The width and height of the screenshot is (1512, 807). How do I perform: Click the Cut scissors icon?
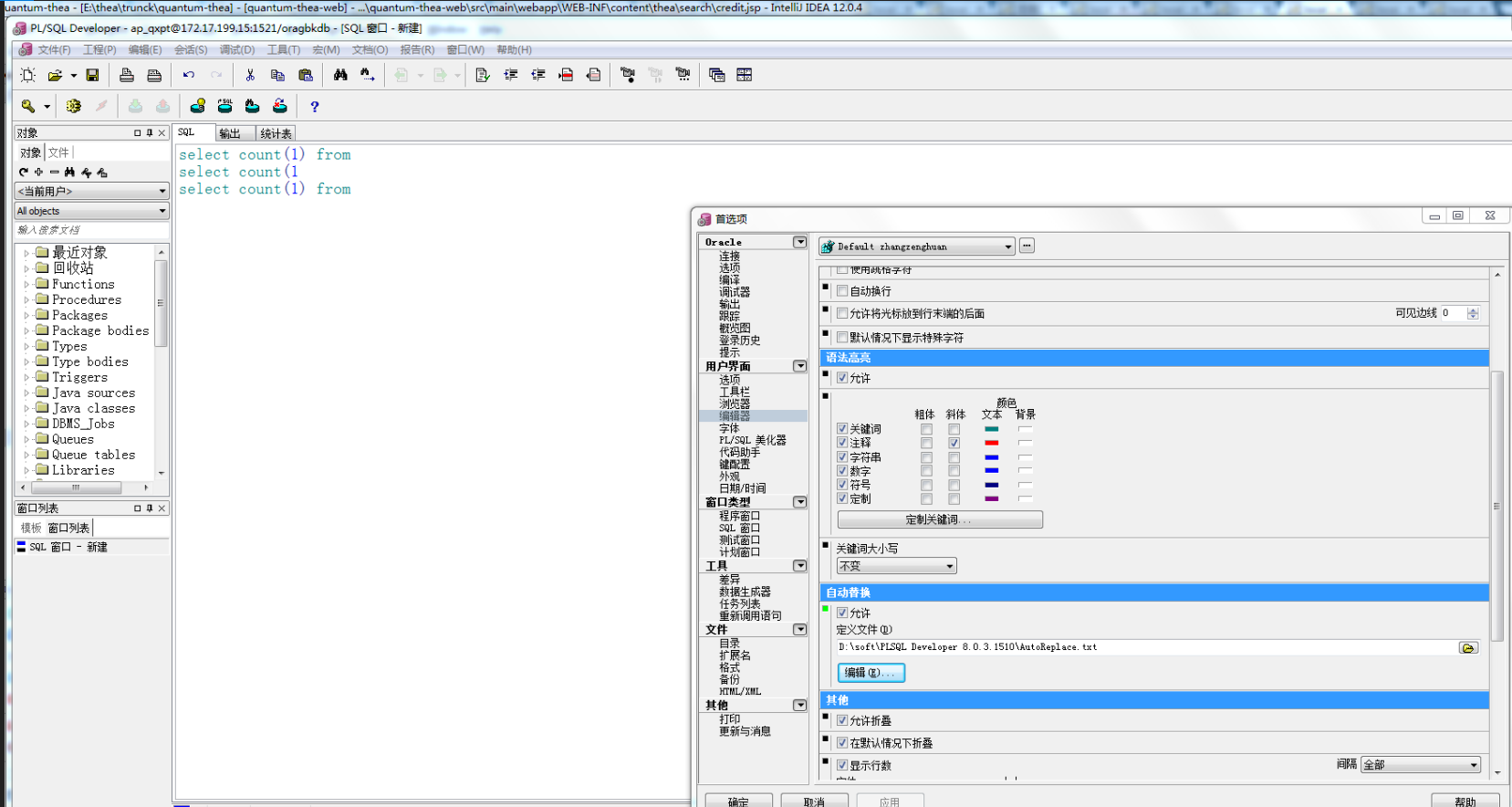click(250, 75)
